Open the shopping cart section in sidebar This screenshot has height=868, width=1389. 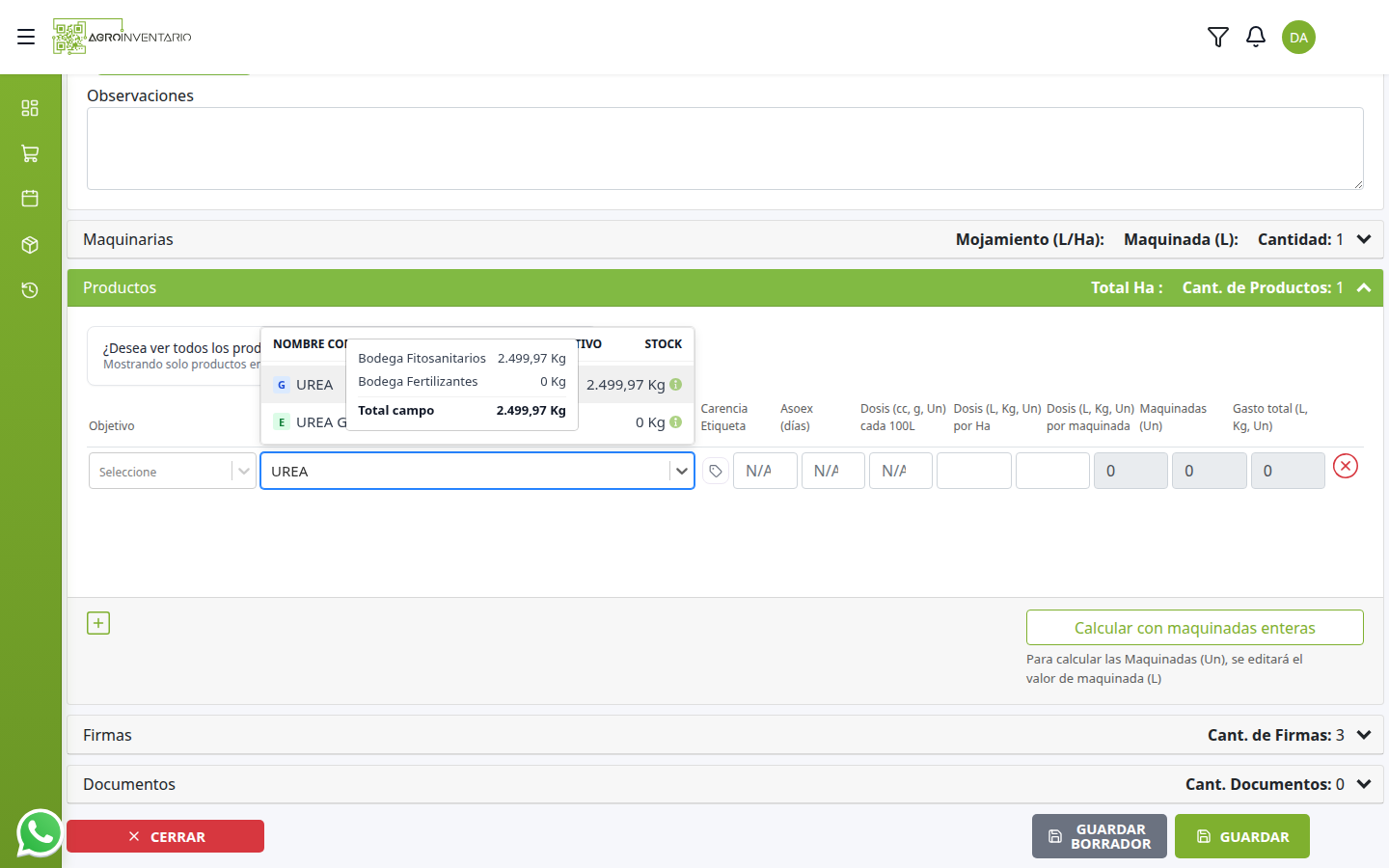[30, 153]
